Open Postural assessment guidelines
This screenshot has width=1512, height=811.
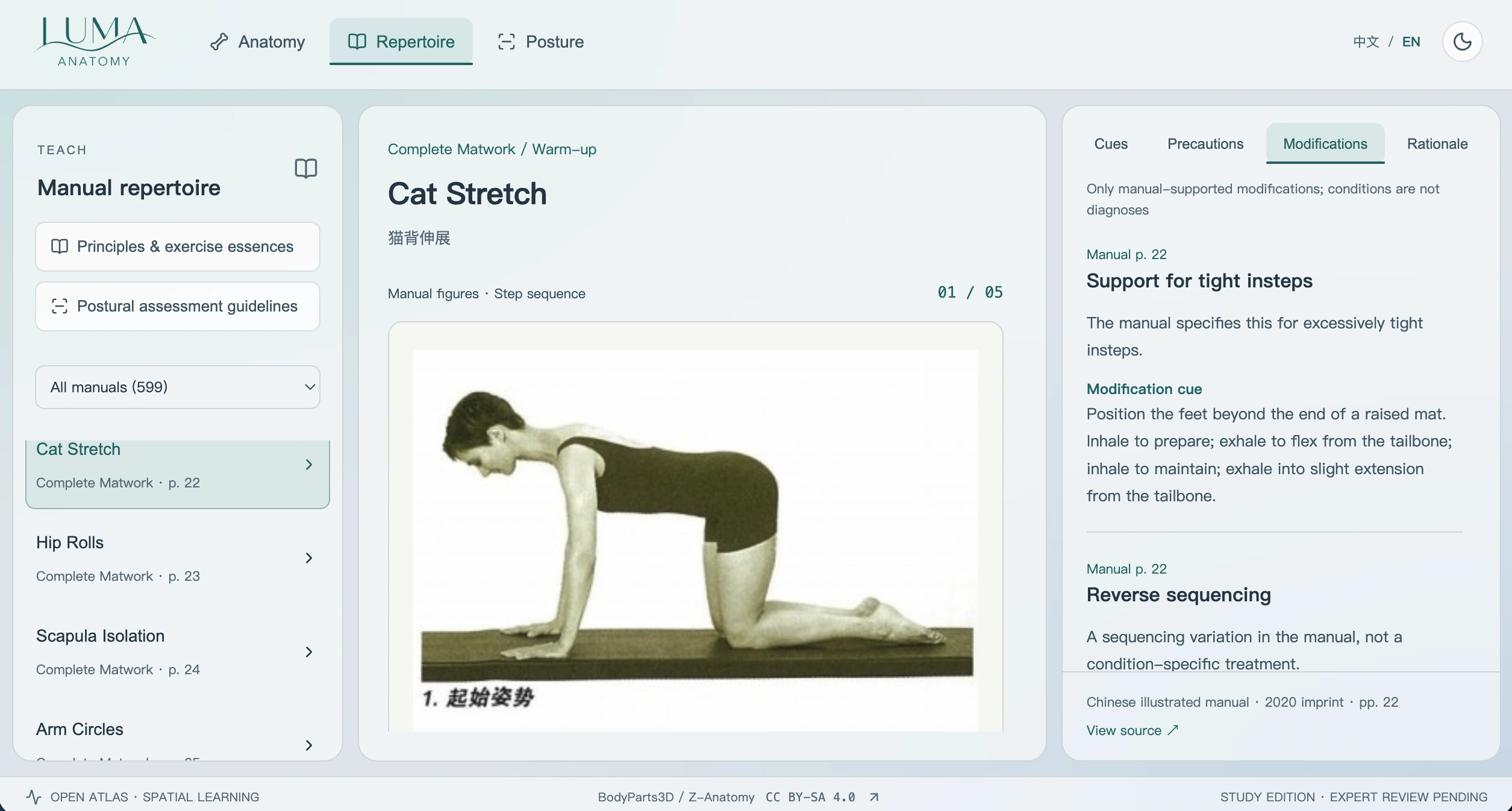(x=178, y=306)
